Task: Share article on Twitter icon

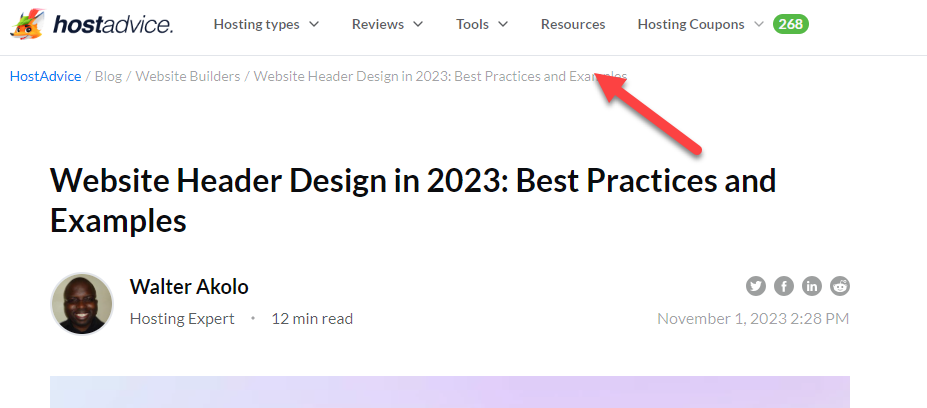Action: 756,286
